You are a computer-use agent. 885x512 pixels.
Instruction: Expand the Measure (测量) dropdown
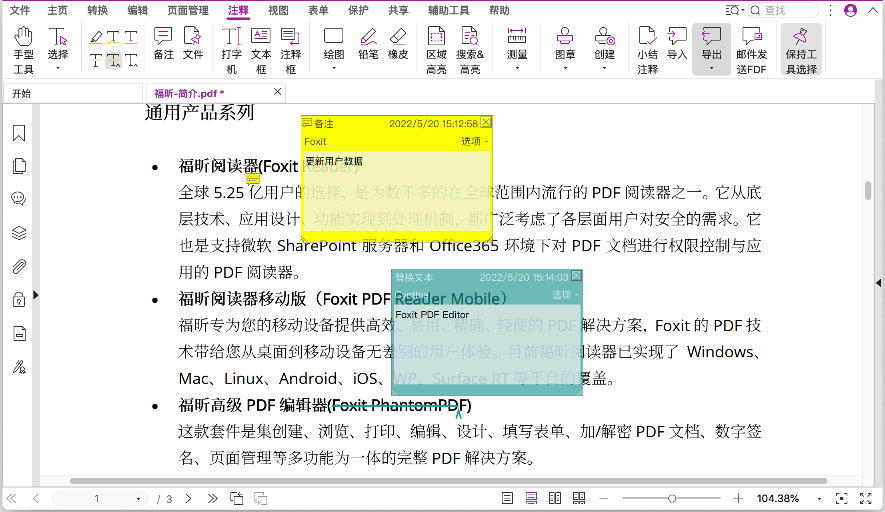pyautogui.click(x=517, y=68)
